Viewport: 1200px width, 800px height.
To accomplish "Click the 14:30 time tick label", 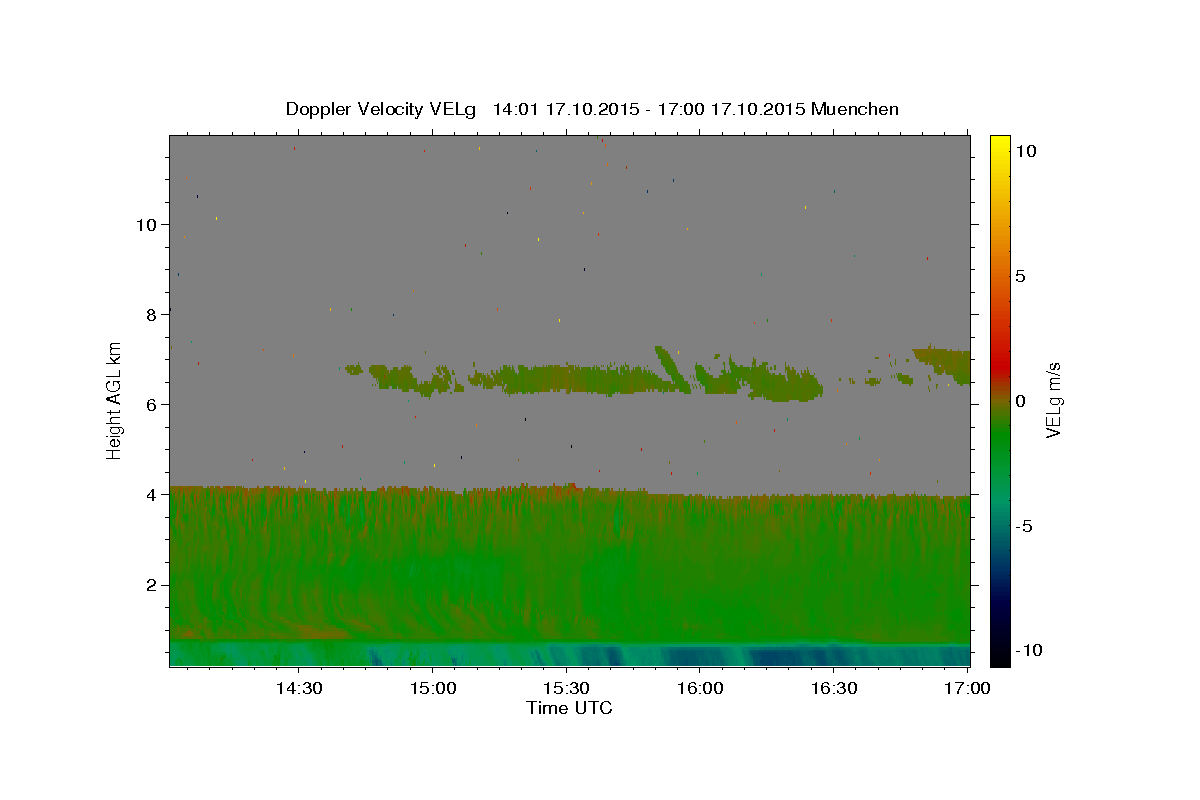I will (298, 688).
